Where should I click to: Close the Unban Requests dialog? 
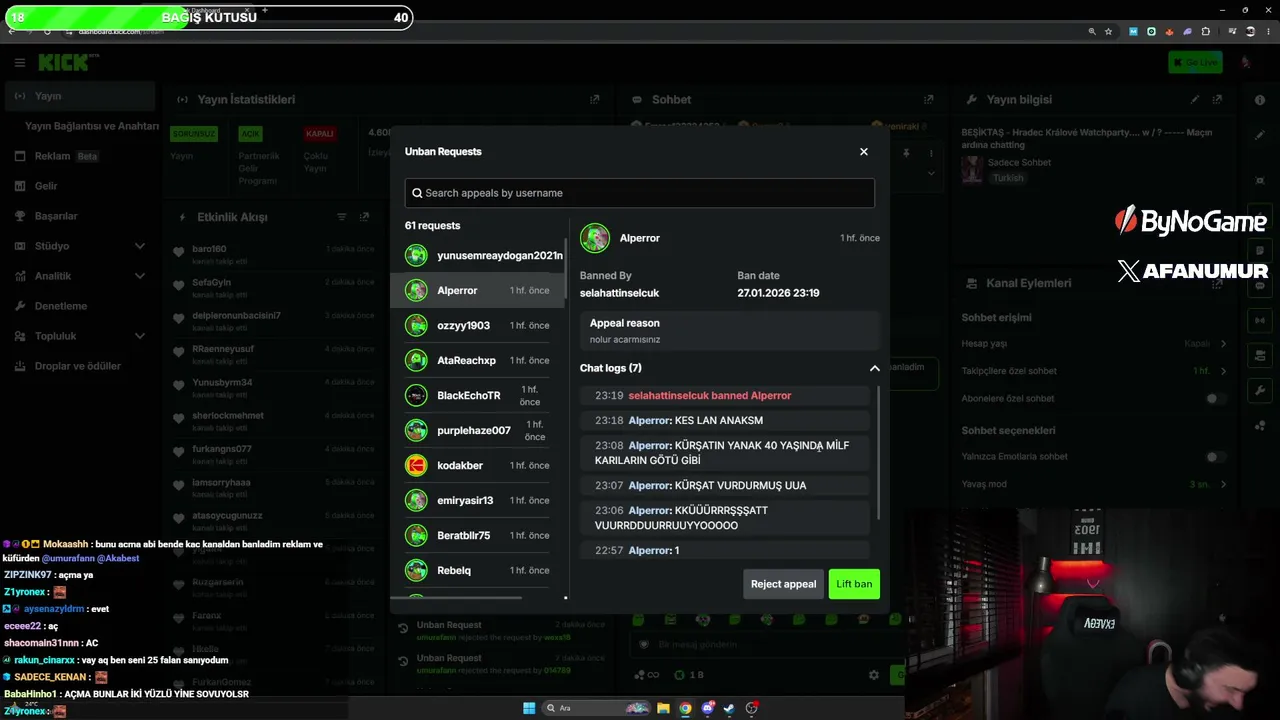(864, 152)
